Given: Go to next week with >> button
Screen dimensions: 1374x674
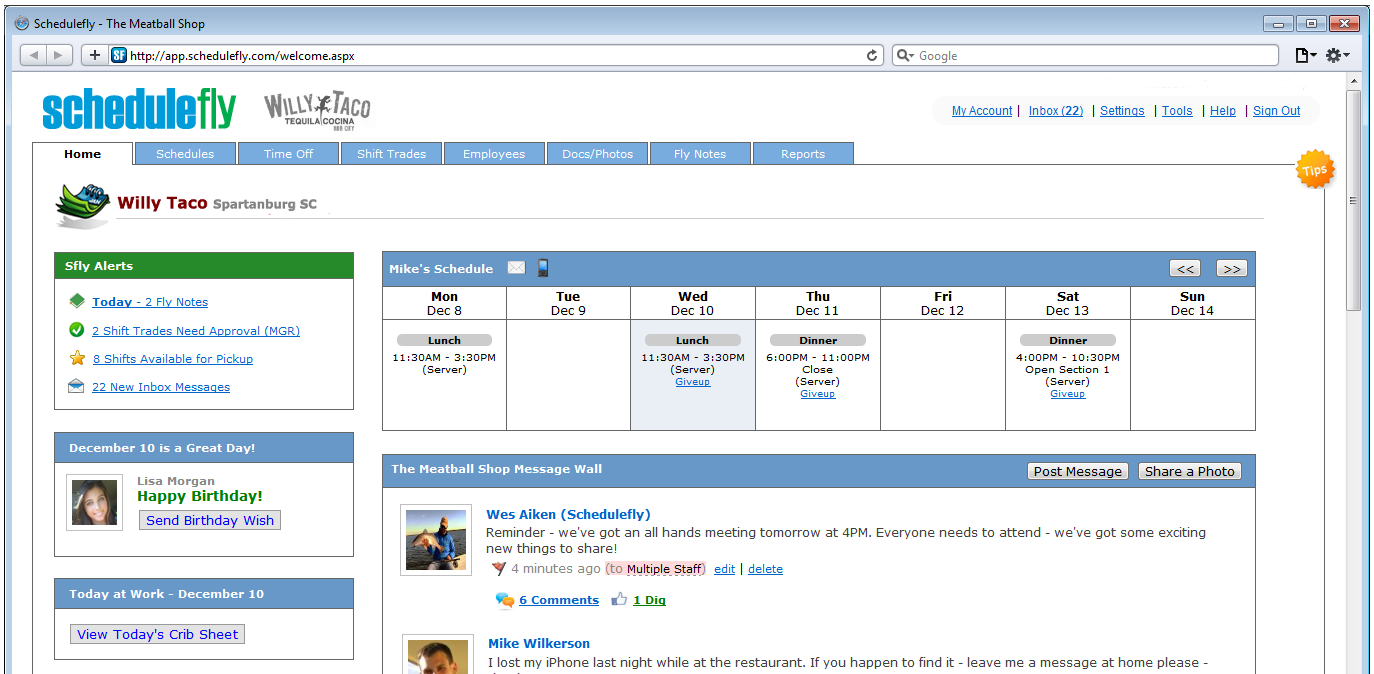Looking at the screenshot, I should tap(1232, 269).
